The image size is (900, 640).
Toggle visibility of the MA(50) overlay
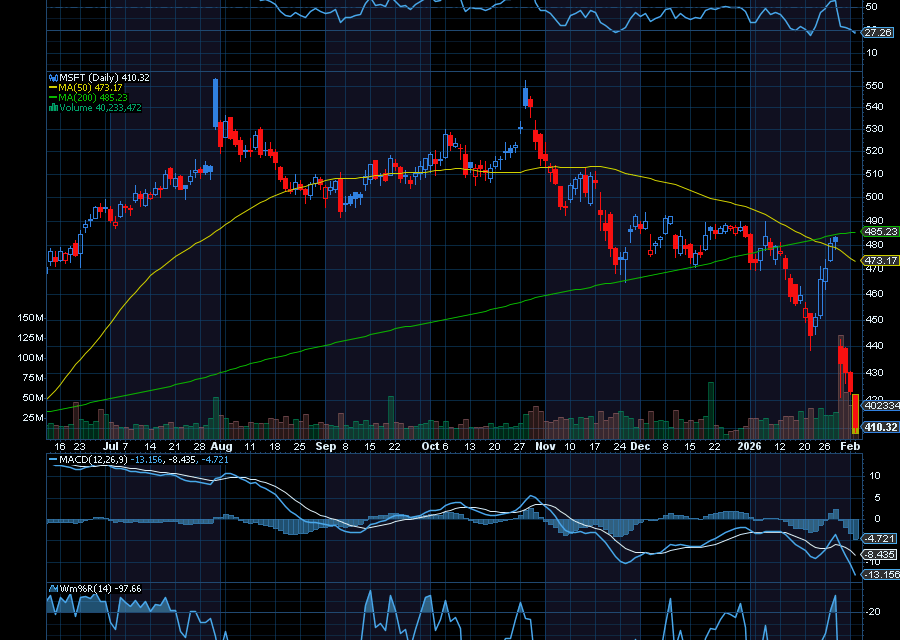90,87
